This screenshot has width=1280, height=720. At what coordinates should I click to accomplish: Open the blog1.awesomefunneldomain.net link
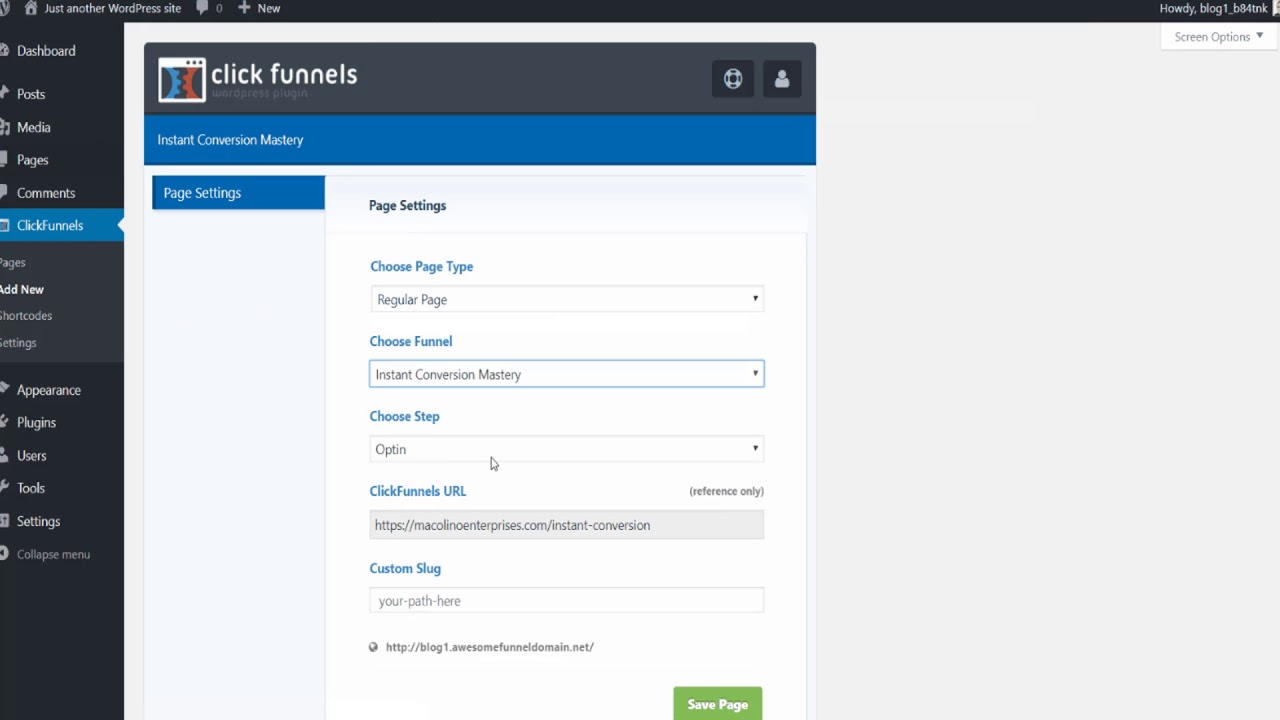(x=490, y=647)
